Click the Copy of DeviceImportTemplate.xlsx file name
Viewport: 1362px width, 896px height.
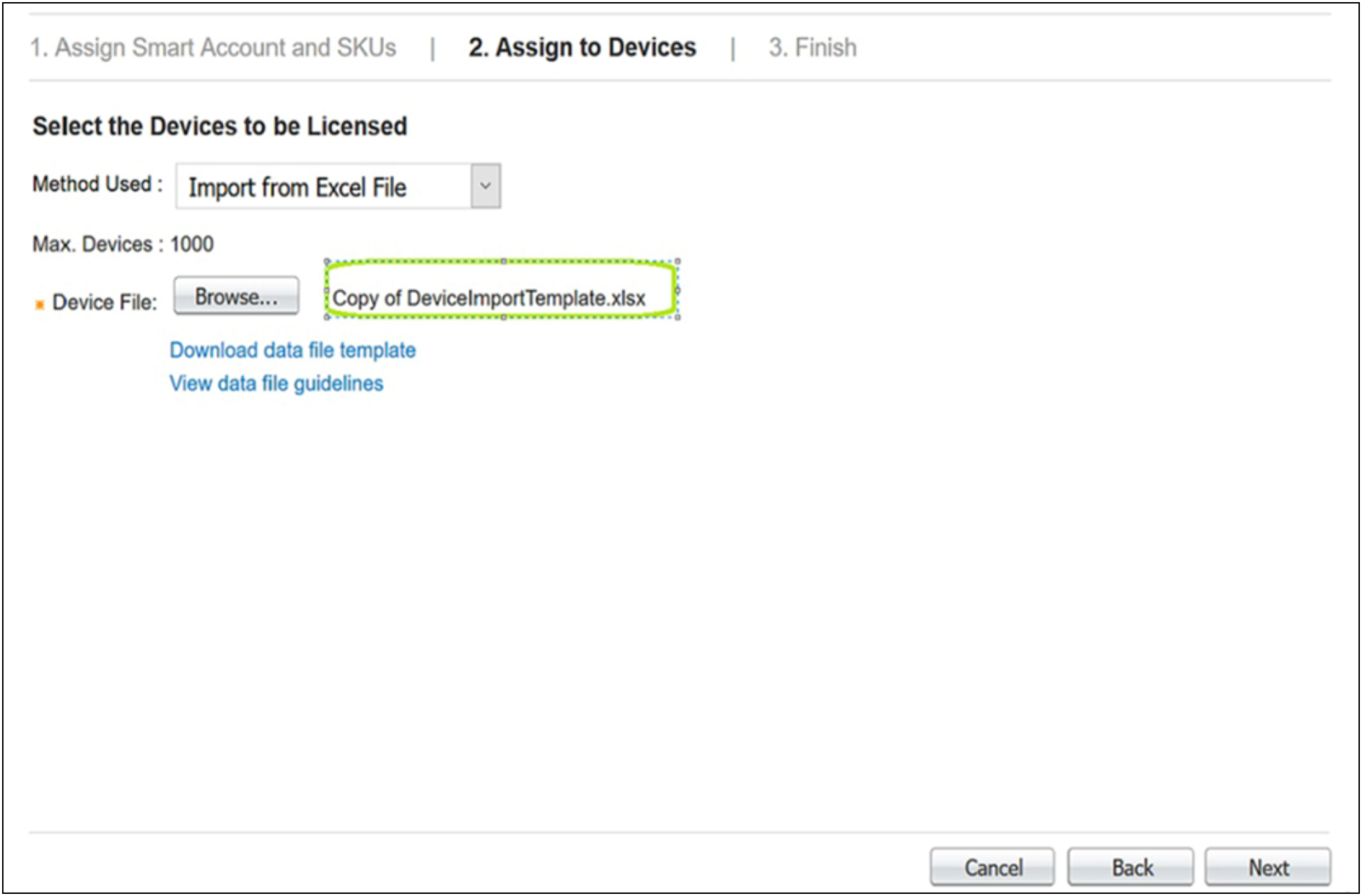(x=489, y=298)
